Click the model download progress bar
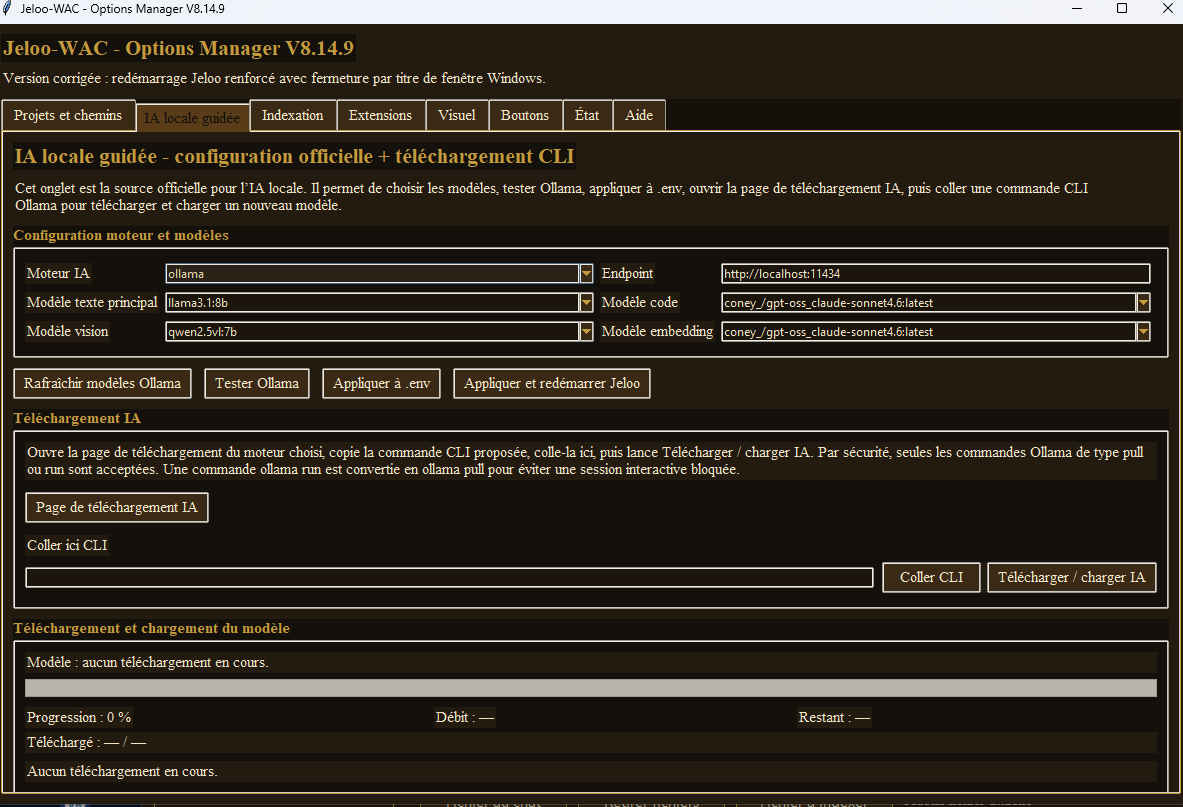The width and height of the screenshot is (1183, 807). point(591,688)
